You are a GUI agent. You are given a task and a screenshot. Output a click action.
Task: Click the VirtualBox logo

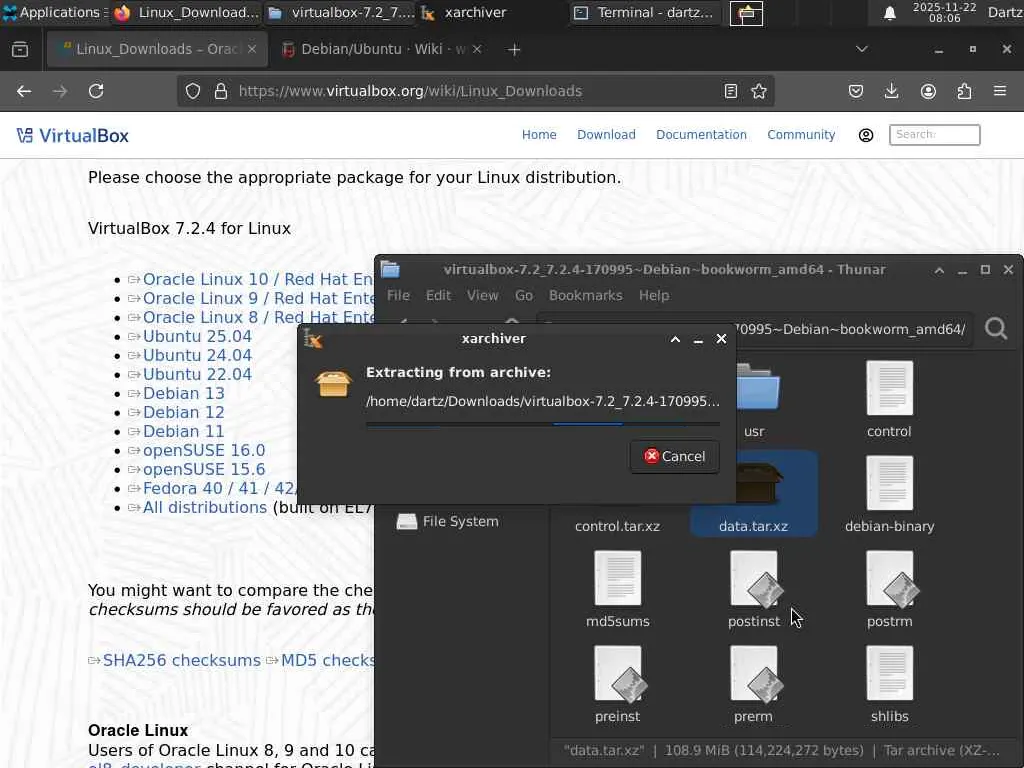72,136
